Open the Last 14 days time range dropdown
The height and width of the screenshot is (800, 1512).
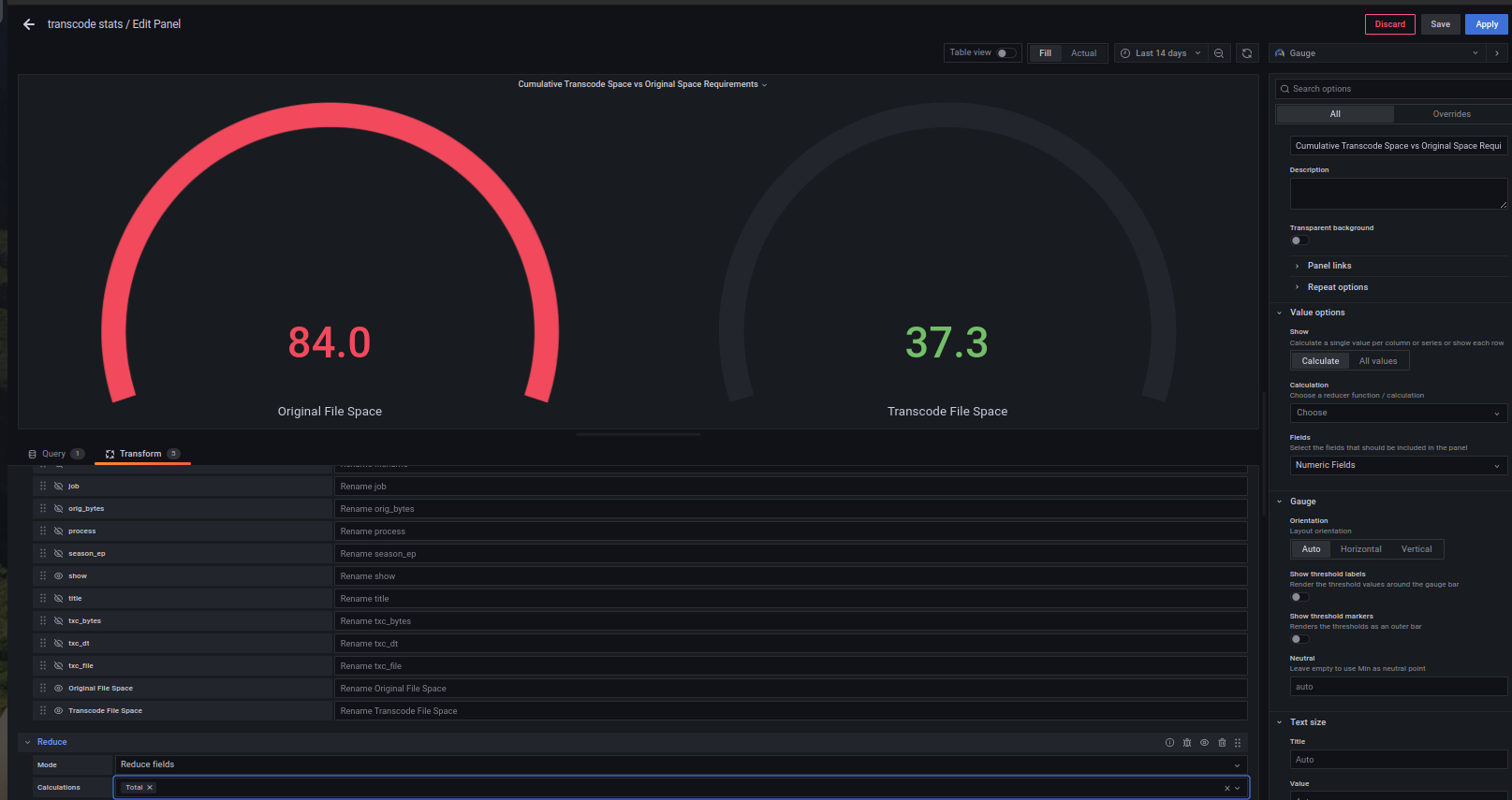1161,53
